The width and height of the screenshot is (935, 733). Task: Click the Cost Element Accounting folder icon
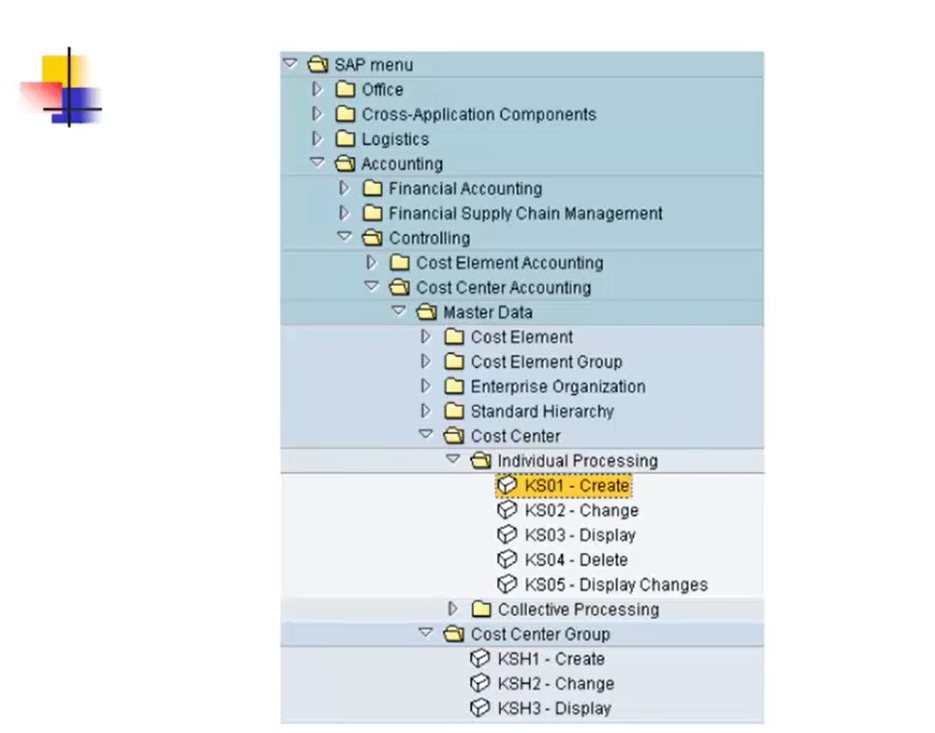point(400,262)
